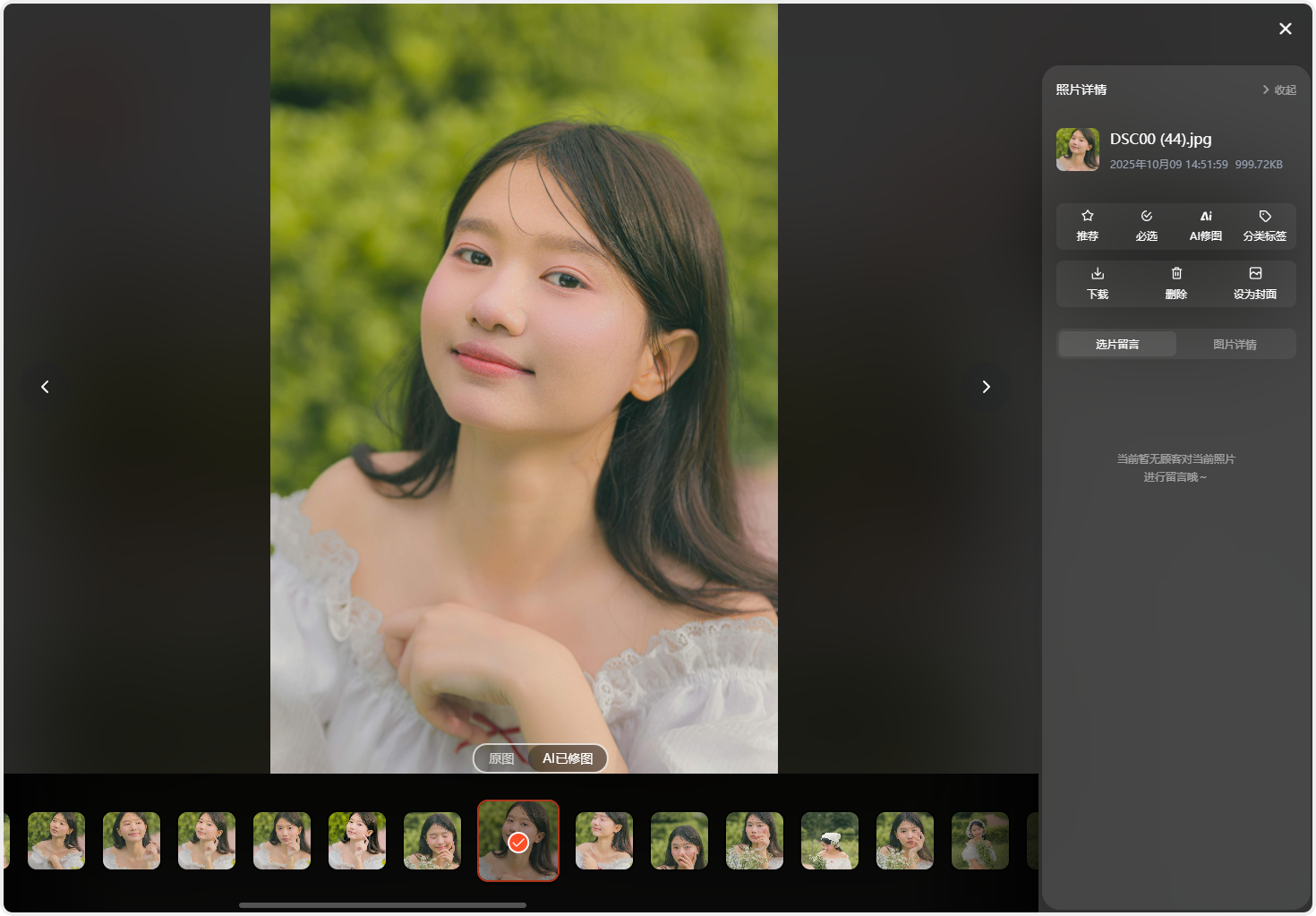Switch to the 图片详情 tab

point(1235,345)
